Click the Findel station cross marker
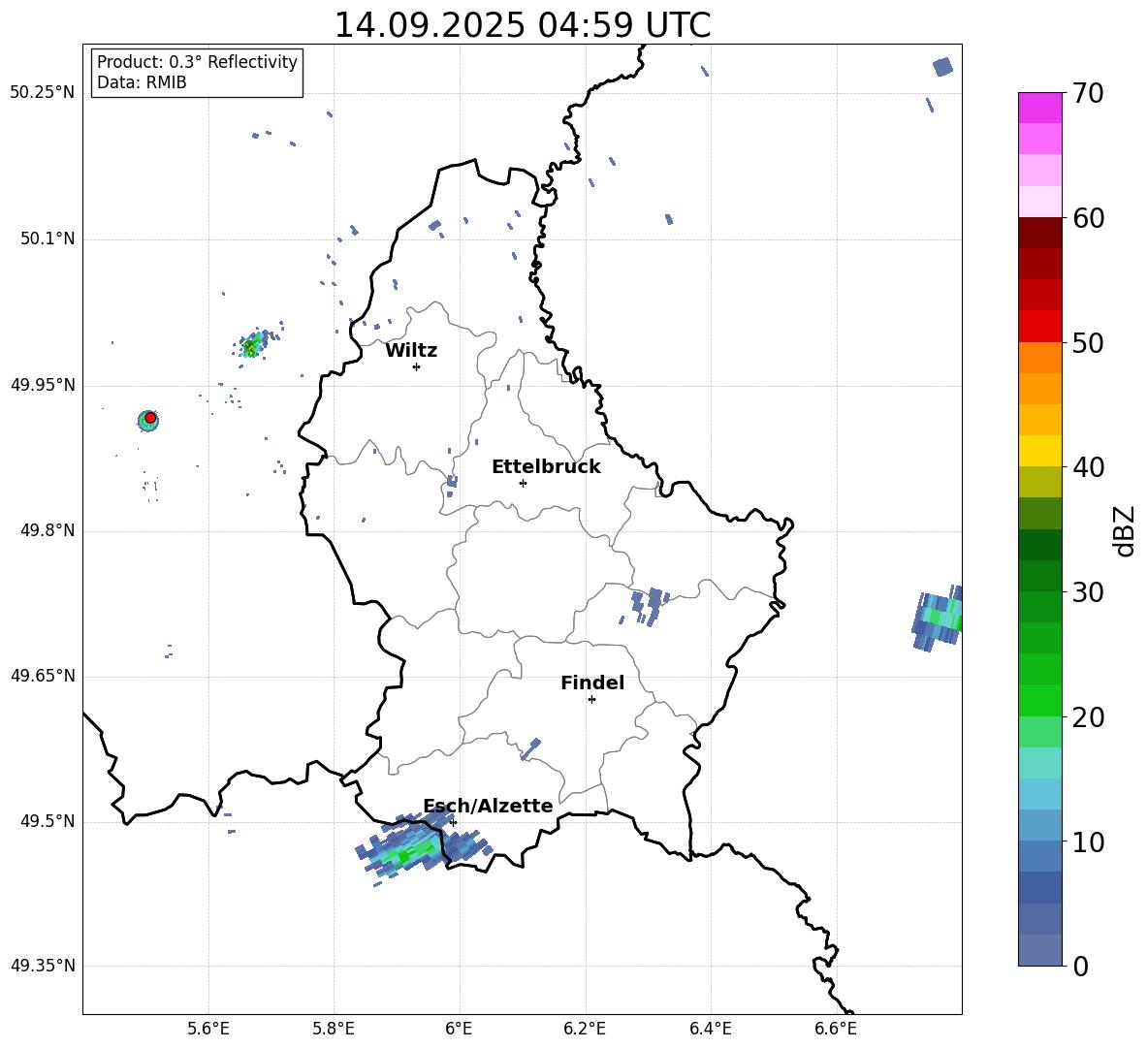This screenshot has width=1148, height=1048. [591, 699]
